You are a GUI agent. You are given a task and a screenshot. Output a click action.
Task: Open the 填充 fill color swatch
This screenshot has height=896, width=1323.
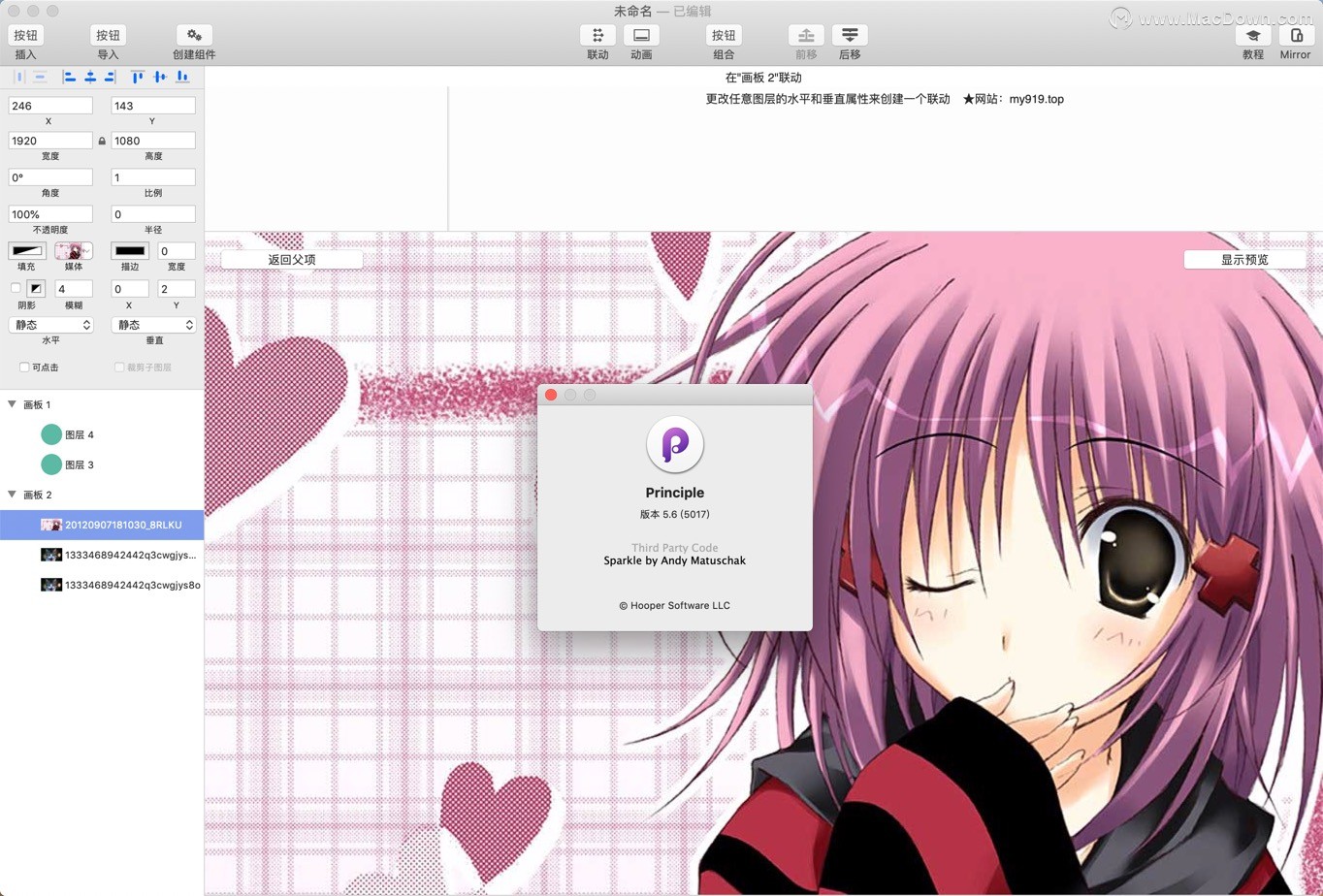(27, 251)
